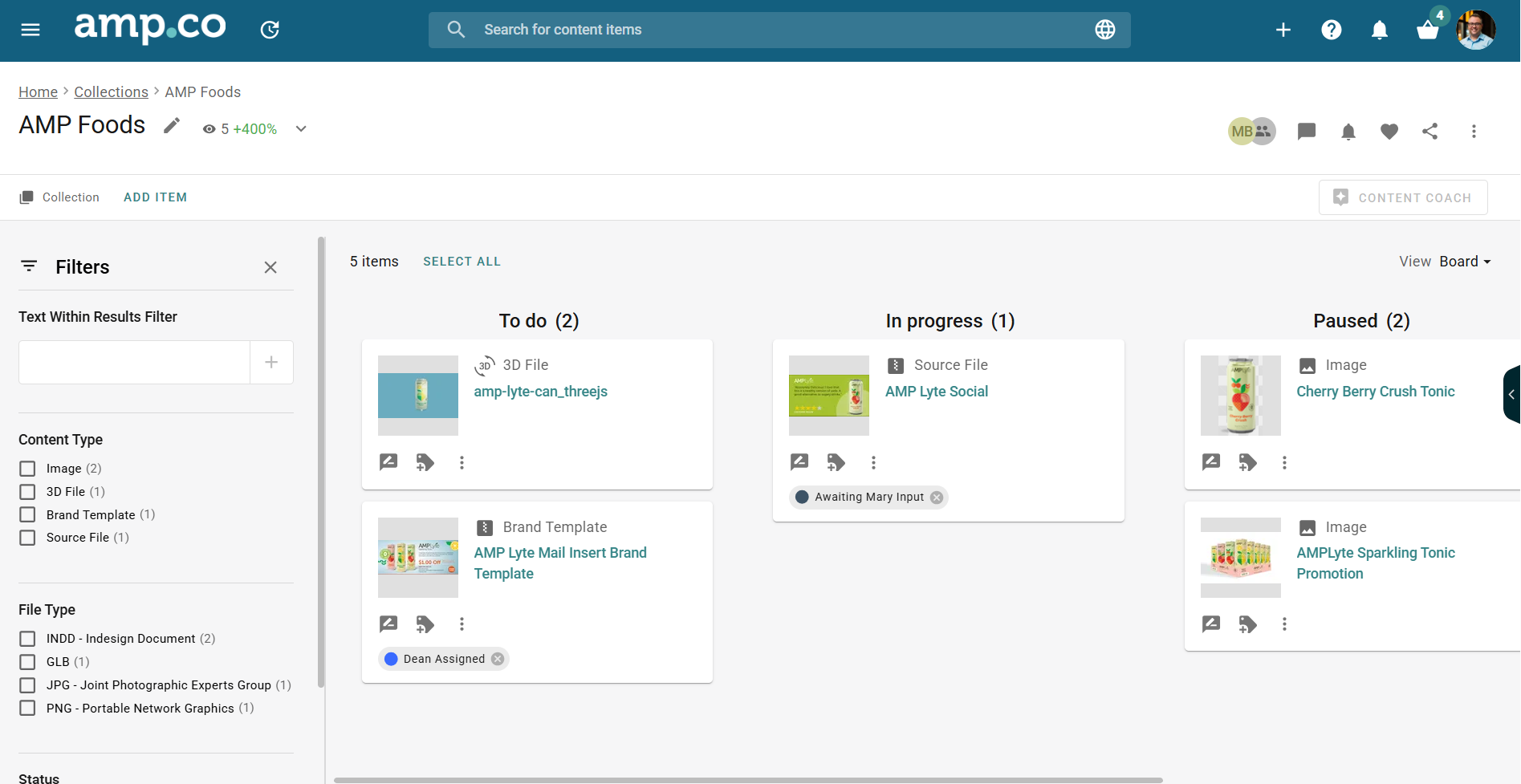1521x784 pixels.
Task: Remove the Awaiting Mary Input tag
Action: 937,498
